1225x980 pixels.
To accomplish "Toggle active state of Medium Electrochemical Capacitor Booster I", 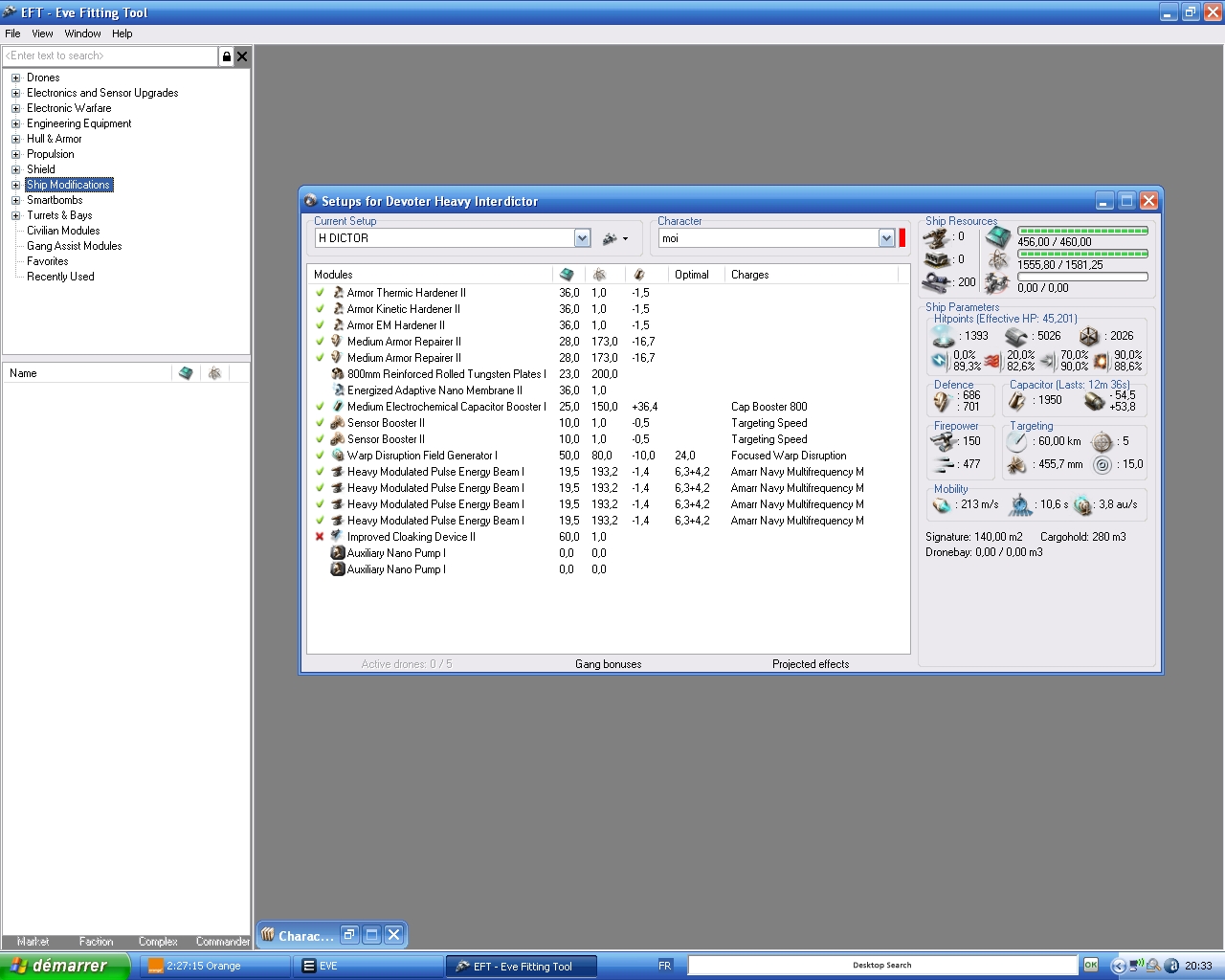I will coord(320,407).
